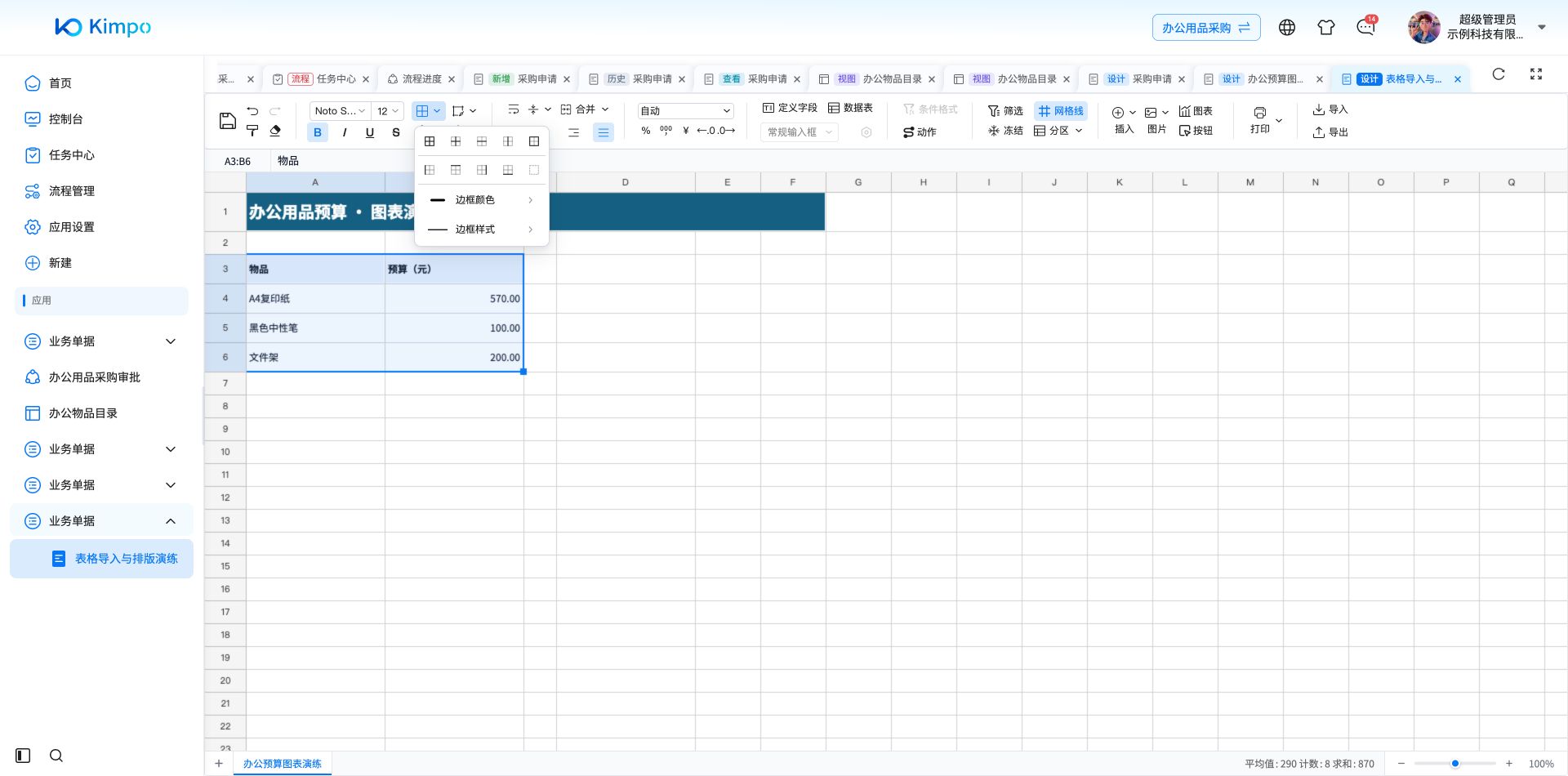
Task: Select the format painter tool
Action: [x=252, y=131]
